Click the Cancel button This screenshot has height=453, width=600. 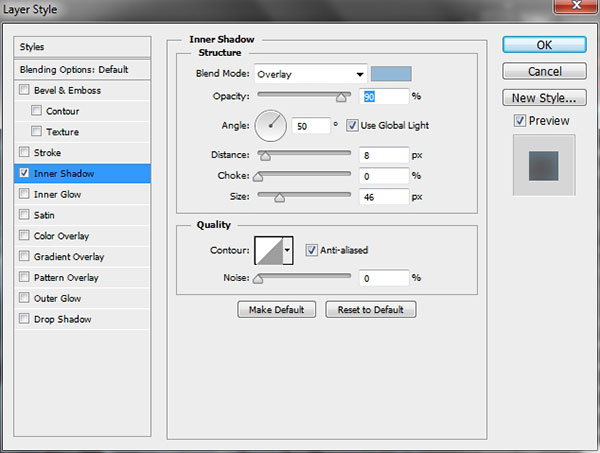544,71
